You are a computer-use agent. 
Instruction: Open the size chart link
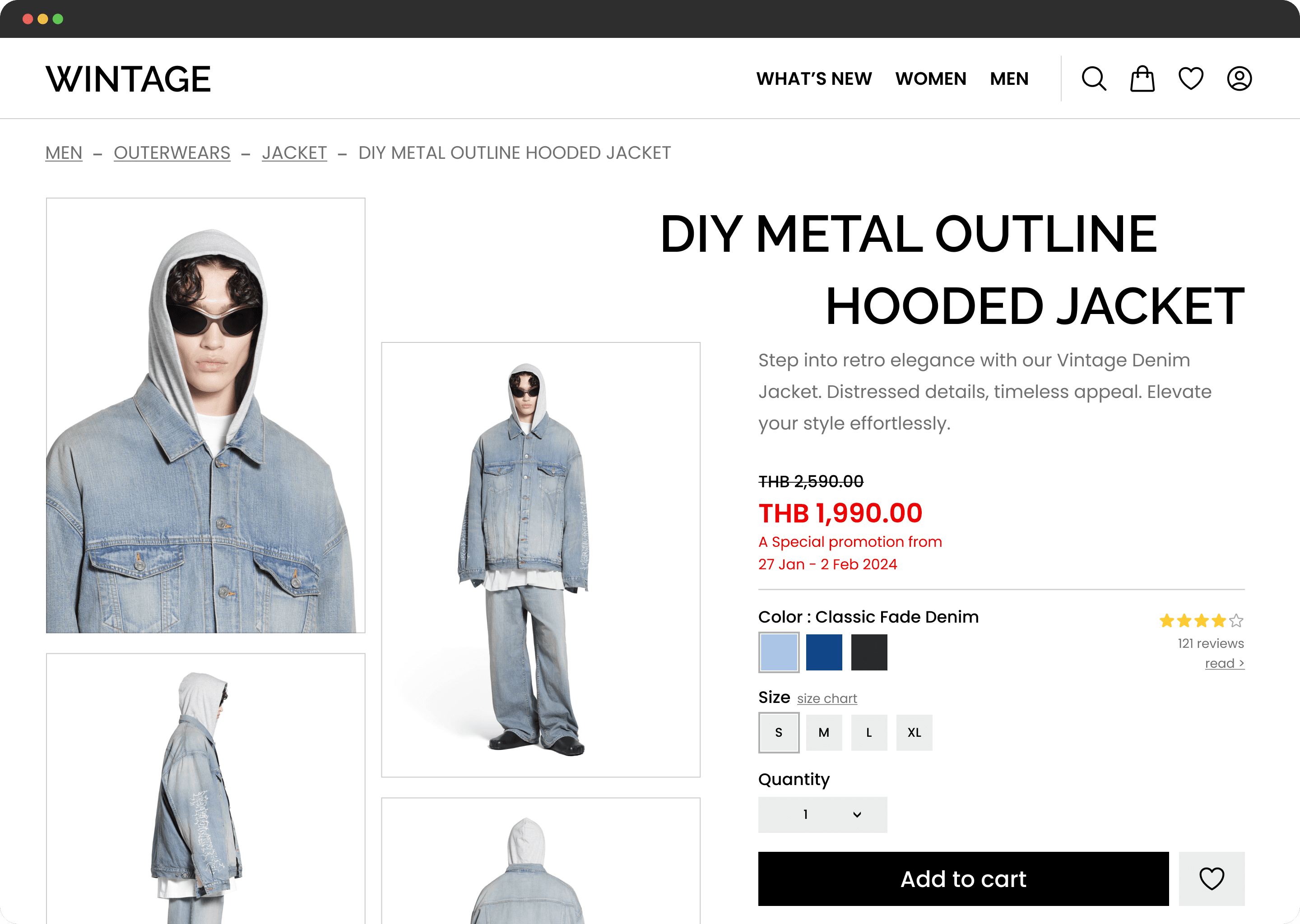(827, 698)
